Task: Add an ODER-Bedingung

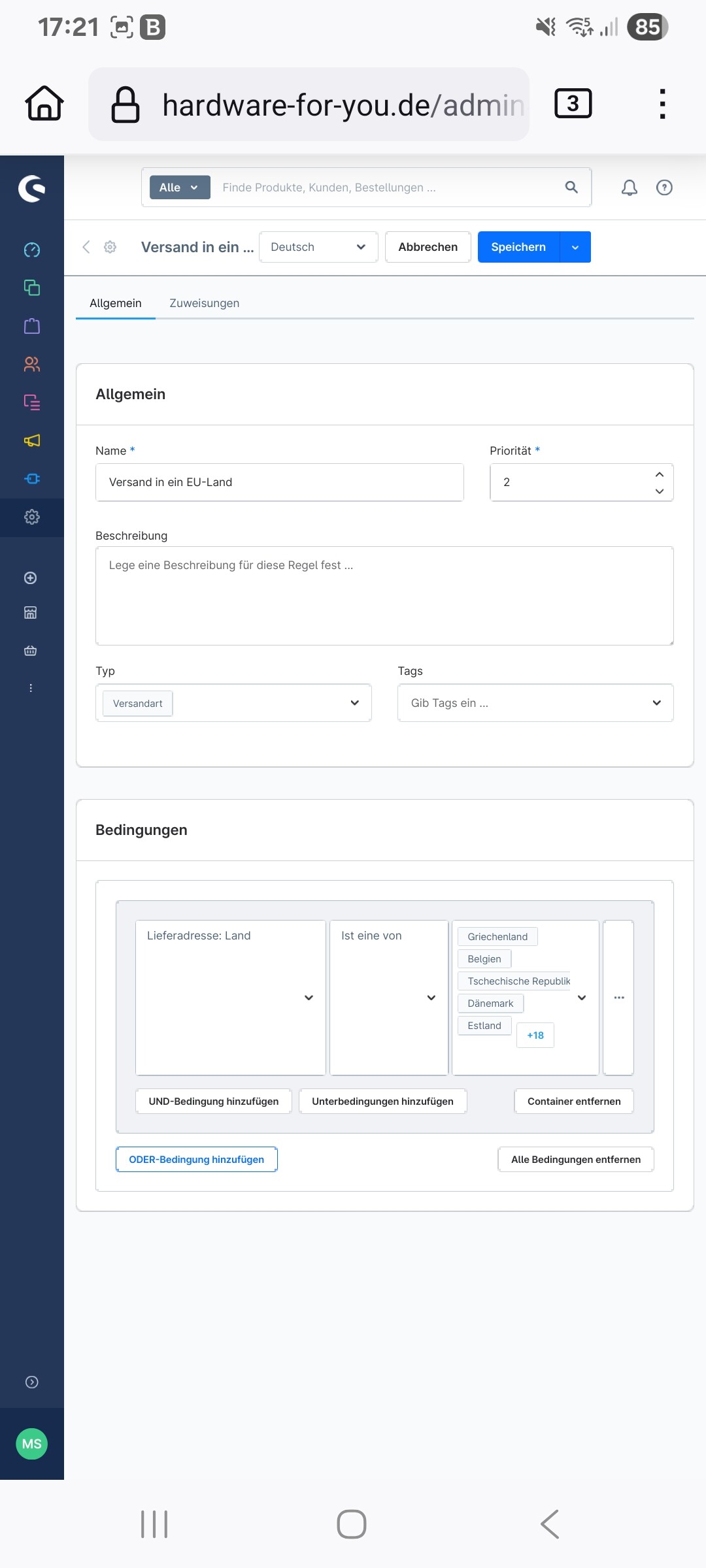Action: click(197, 1159)
